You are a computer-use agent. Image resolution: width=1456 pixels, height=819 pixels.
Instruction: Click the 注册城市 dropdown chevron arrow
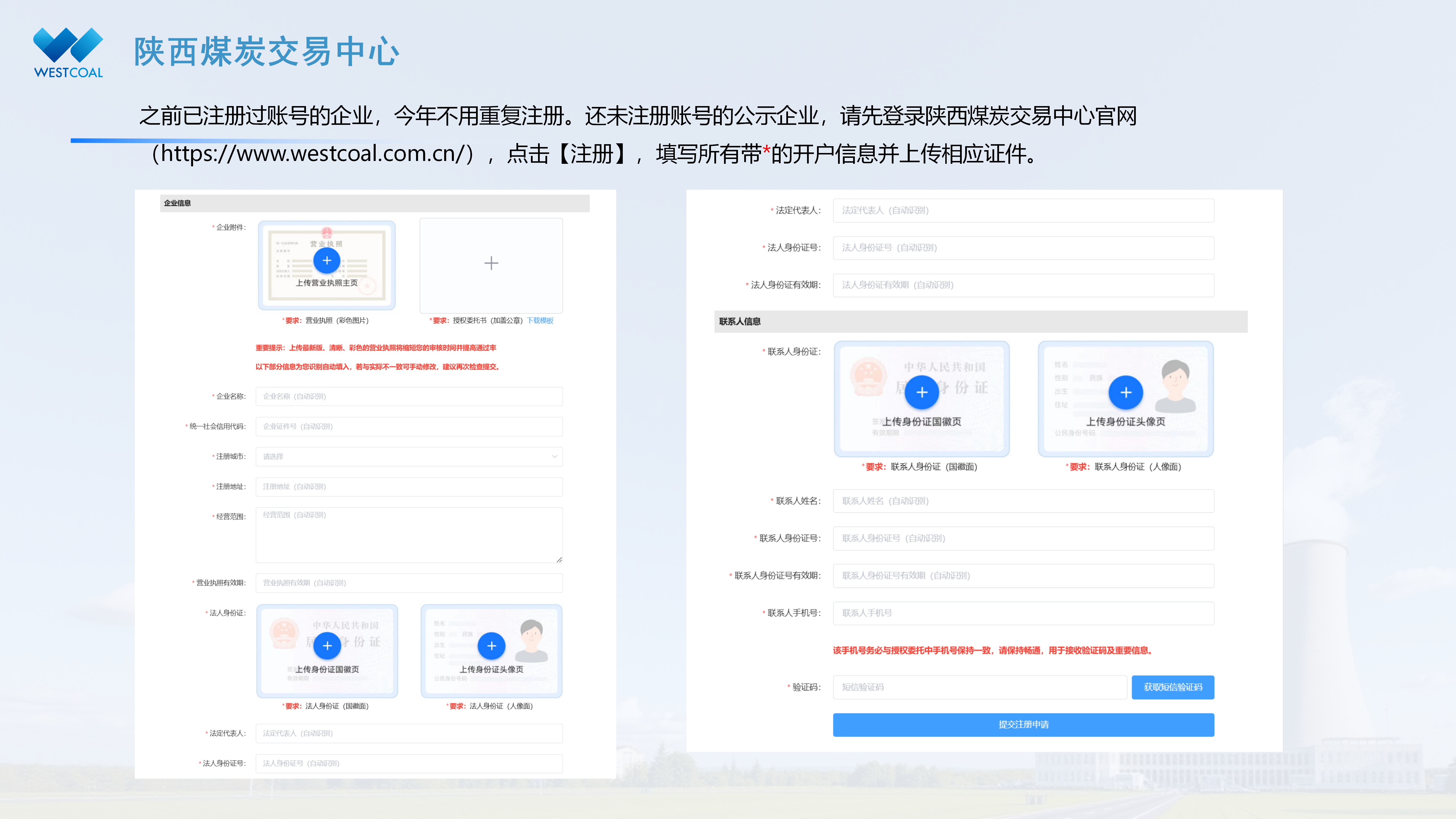coord(555,457)
